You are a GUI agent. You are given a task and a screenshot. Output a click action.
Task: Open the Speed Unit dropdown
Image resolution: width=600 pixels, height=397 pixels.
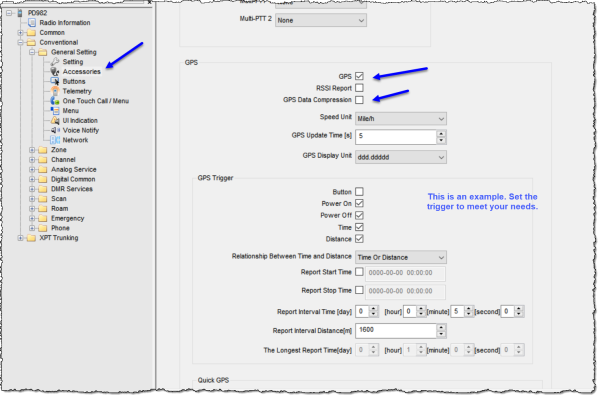coord(401,119)
